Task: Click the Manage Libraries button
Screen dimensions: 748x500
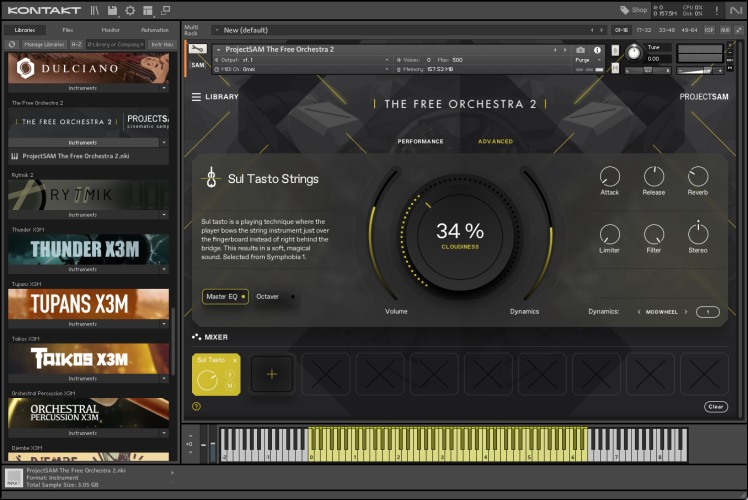Action: coord(45,44)
